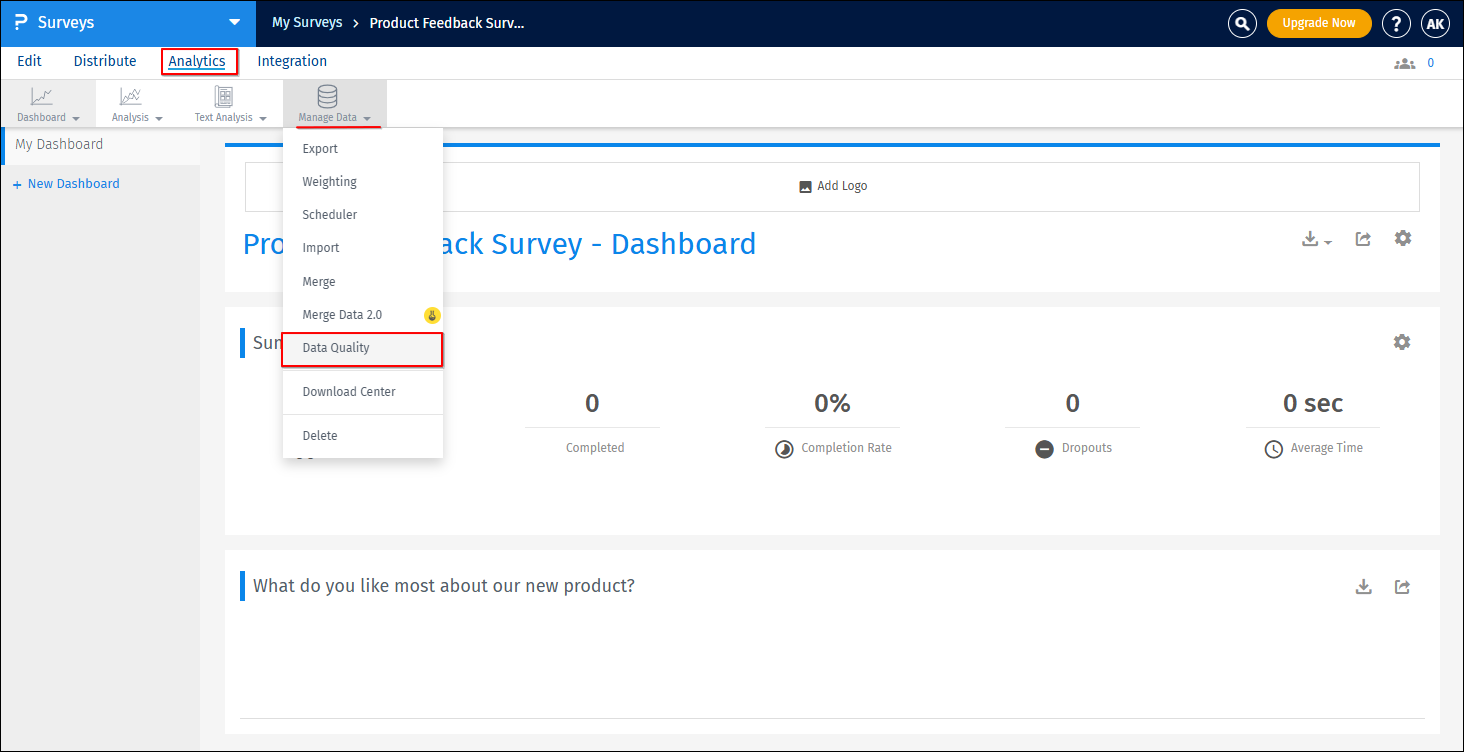The image size is (1464, 752).
Task: Download the product question chart
Action: click(x=1363, y=587)
